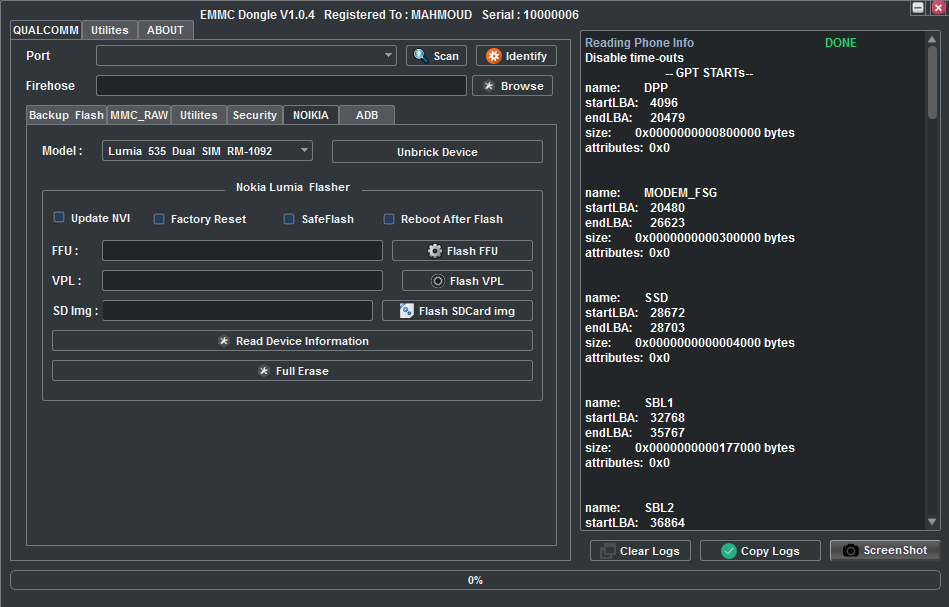This screenshot has height=607, width=949.
Task: Switch to the QUALCOMM tab
Action: pyautogui.click(x=46, y=30)
